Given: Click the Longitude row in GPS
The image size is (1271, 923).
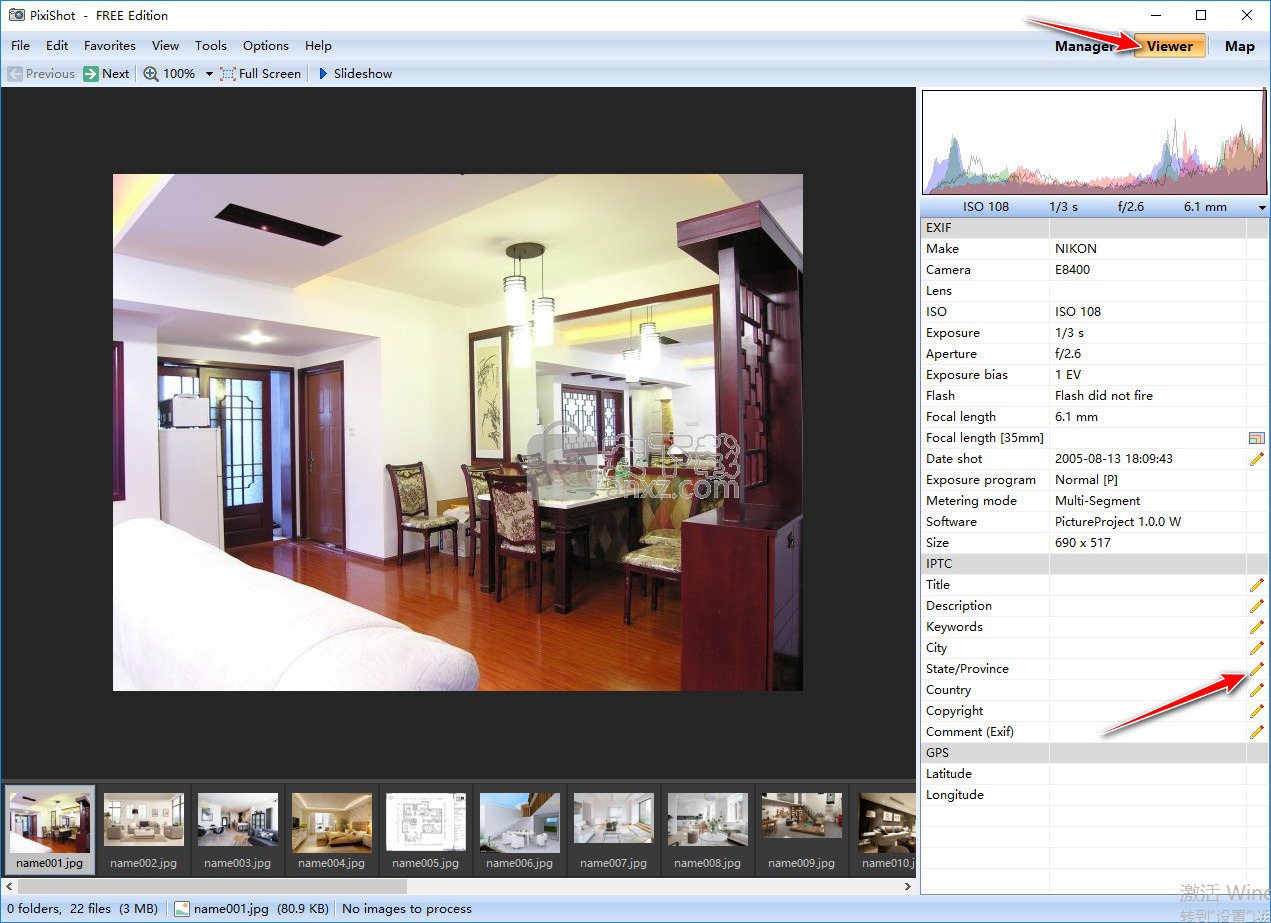Looking at the screenshot, I should point(1094,795).
